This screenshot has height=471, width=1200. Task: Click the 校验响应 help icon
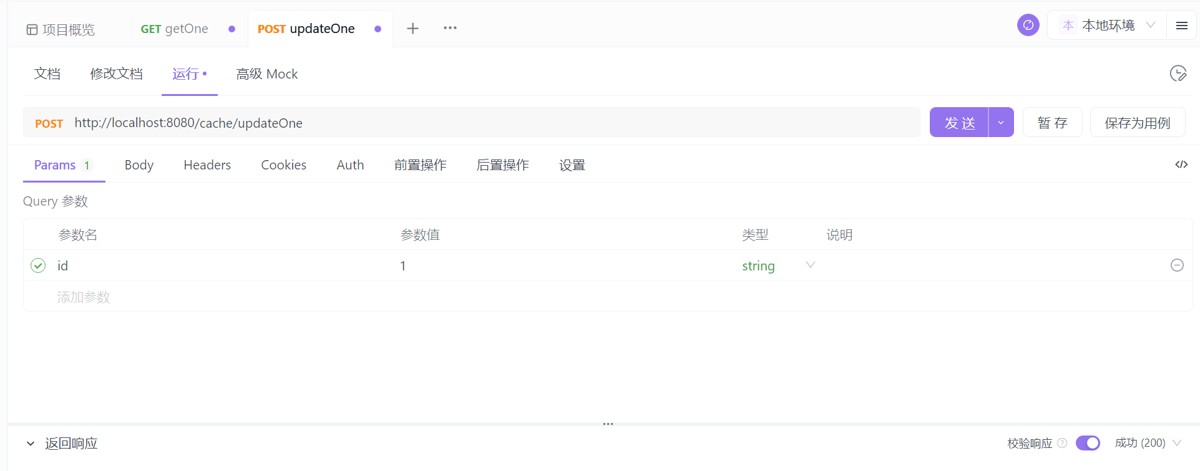1062,443
